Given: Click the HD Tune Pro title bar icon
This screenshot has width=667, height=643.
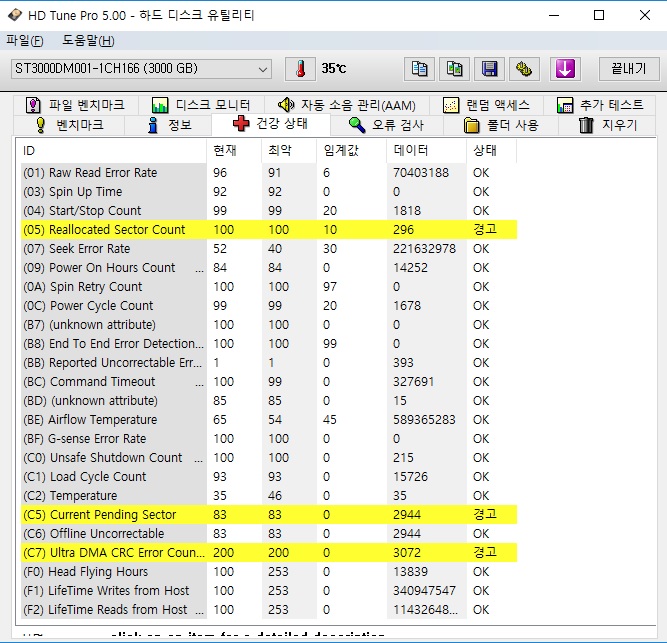Looking at the screenshot, I should [x=15, y=15].
